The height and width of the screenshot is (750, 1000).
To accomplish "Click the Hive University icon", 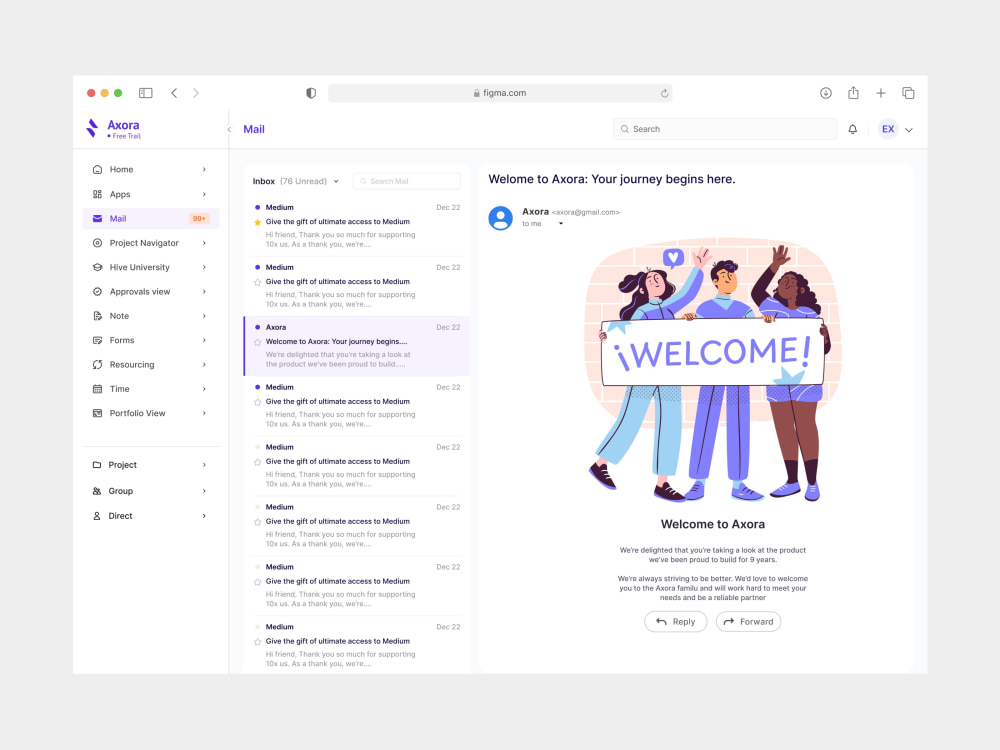I will (x=97, y=267).
